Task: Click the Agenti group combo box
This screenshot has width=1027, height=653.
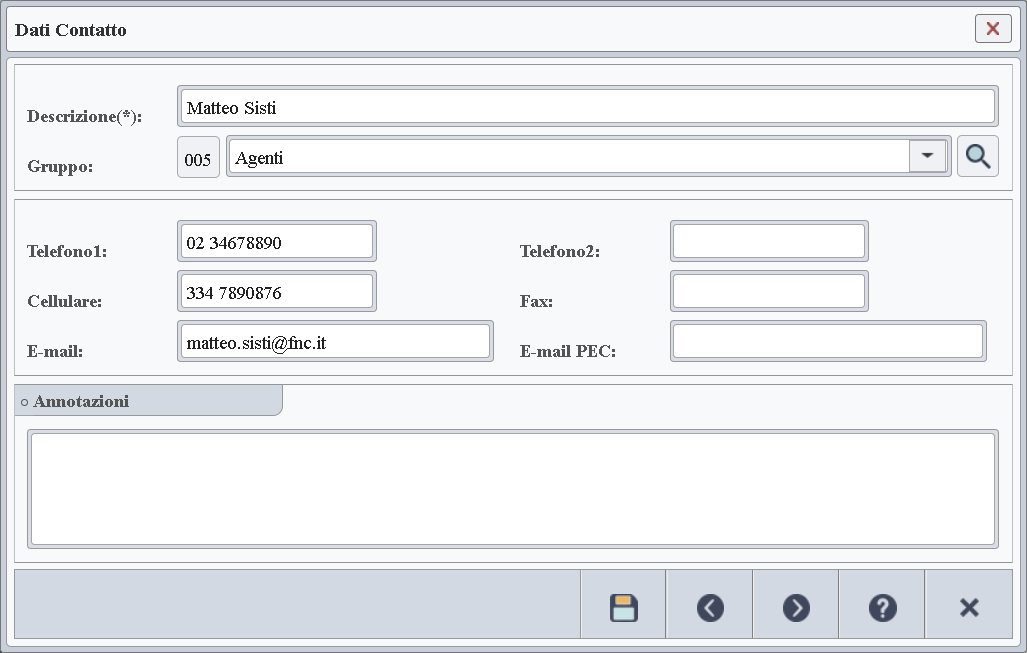Action: [568, 157]
